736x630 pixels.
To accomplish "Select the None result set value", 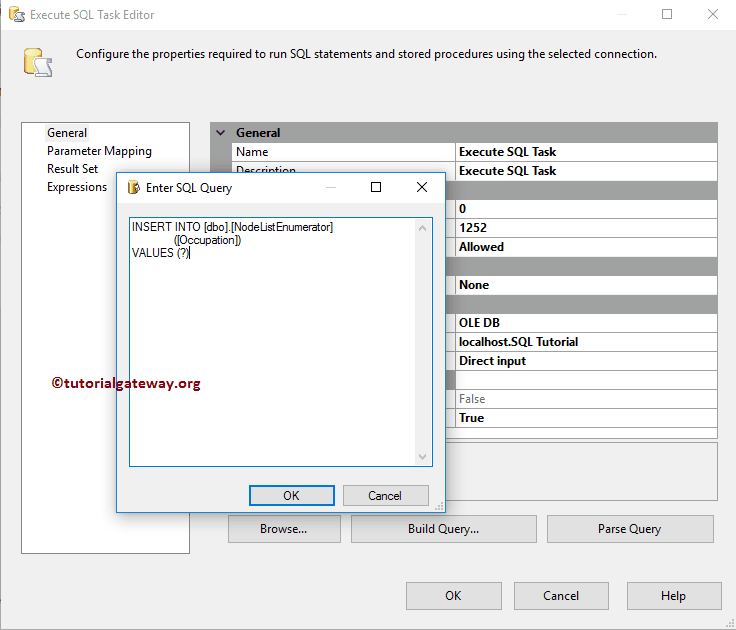I will pyautogui.click(x=586, y=285).
